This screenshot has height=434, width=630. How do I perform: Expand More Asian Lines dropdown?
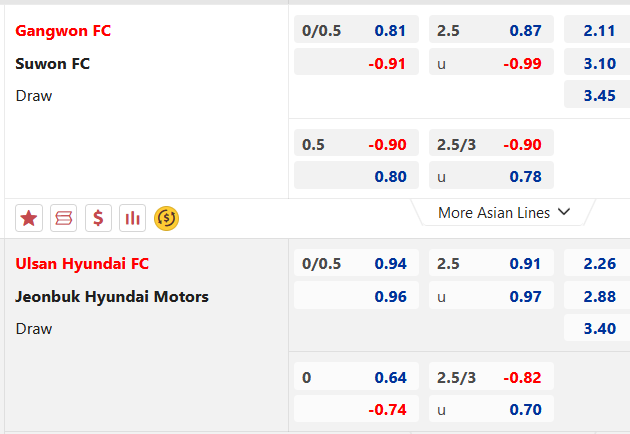click(503, 212)
